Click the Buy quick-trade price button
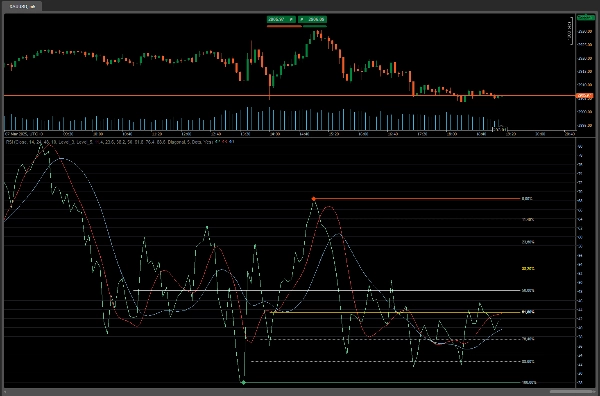600x396 pixels. coord(312,19)
